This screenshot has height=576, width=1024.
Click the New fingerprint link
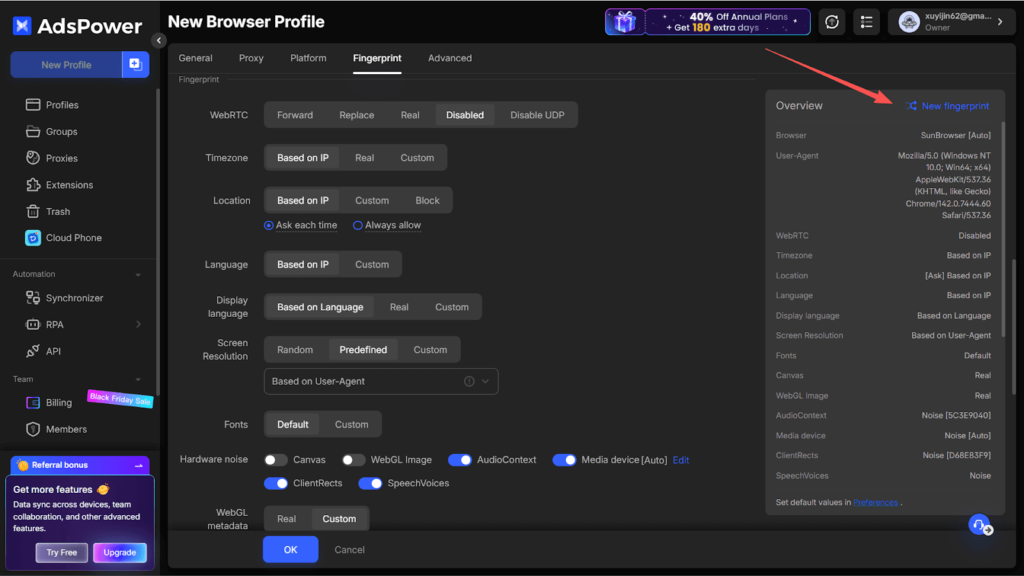[948, 106]
